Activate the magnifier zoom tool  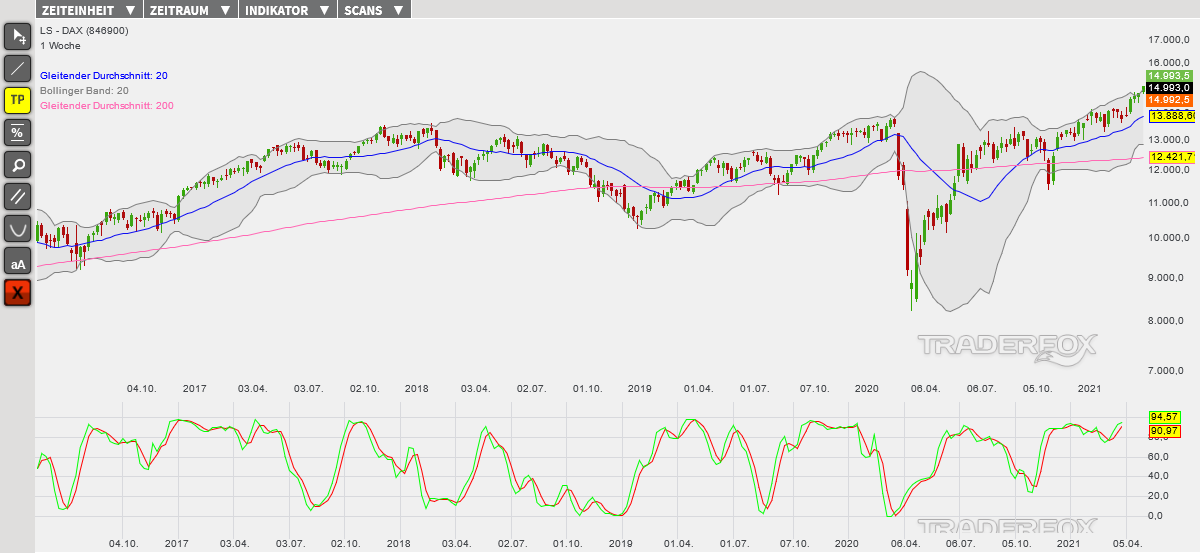[18, 164]
